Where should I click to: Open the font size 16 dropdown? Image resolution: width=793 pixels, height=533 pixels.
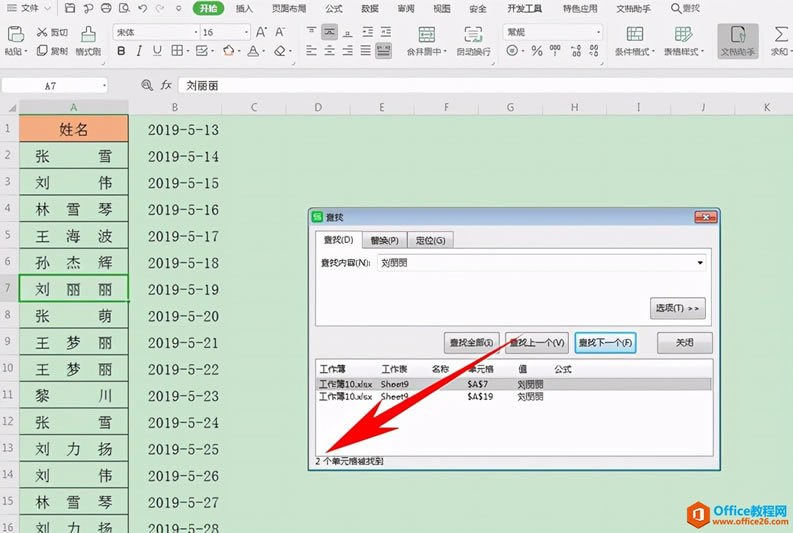point(246,32)
